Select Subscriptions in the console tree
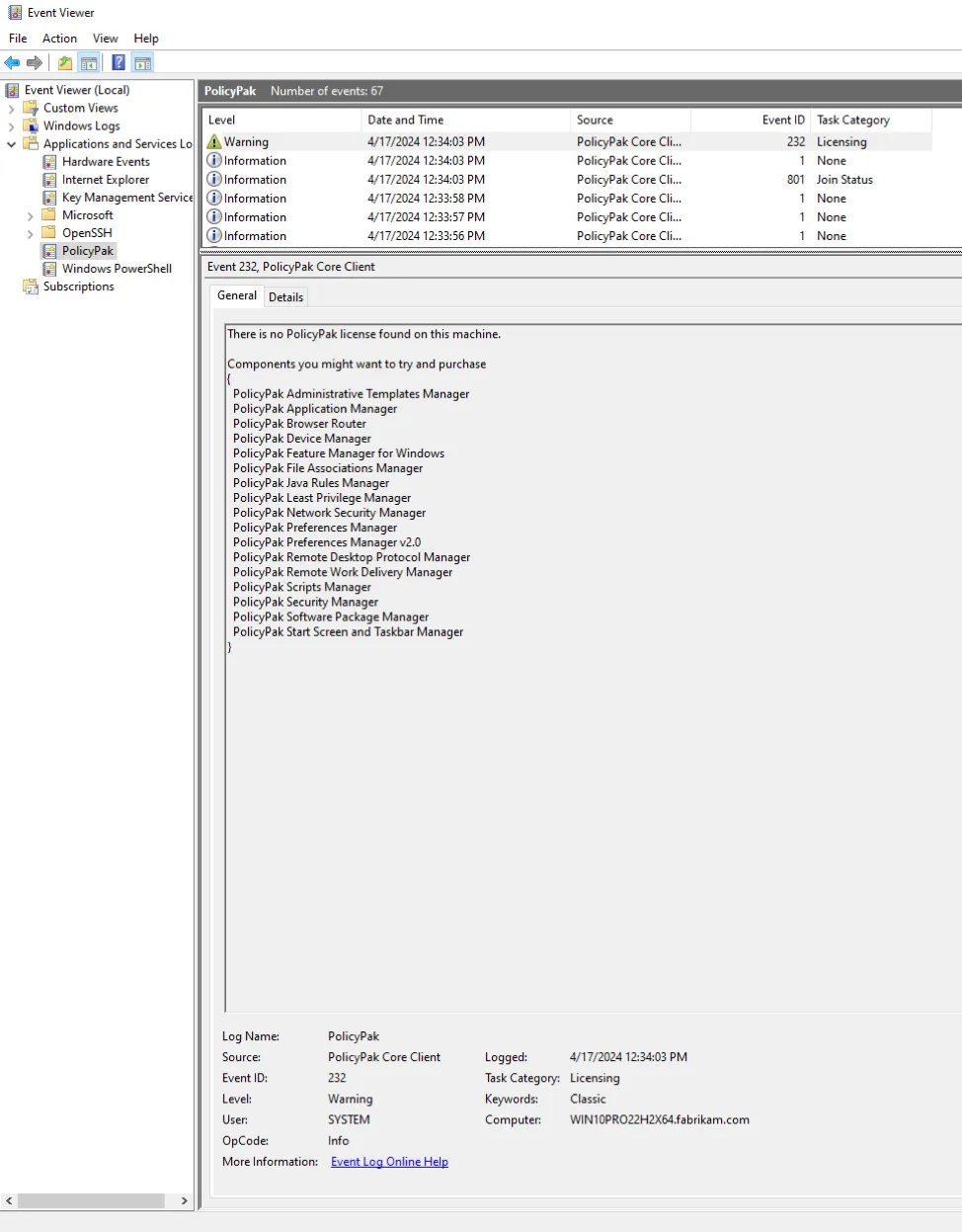Image resolution: width=962 pixels, height=1232 pixels. pyautogui.click(x=78, y=287)
